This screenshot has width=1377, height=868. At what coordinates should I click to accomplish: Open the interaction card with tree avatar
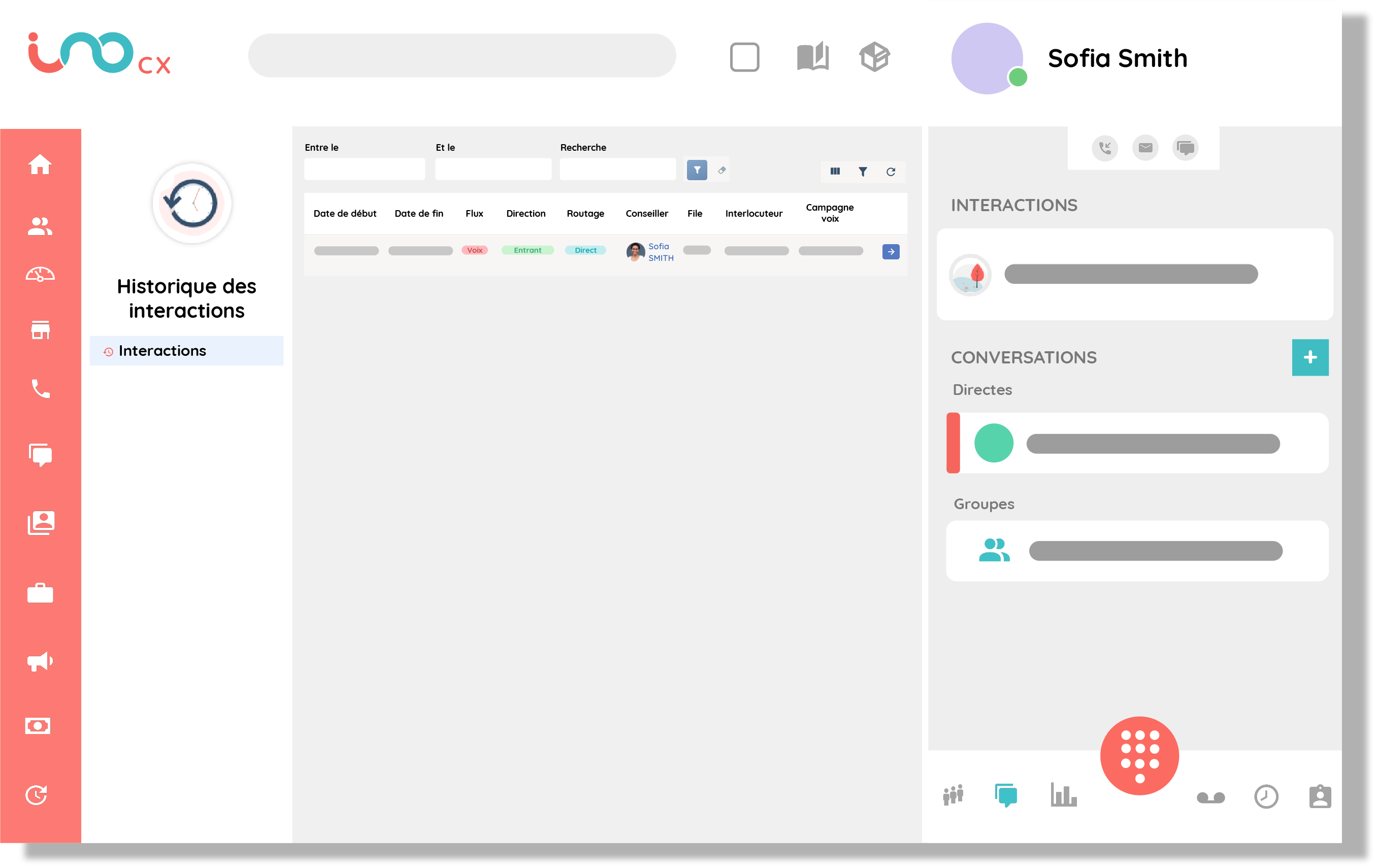pos(1134,275)
